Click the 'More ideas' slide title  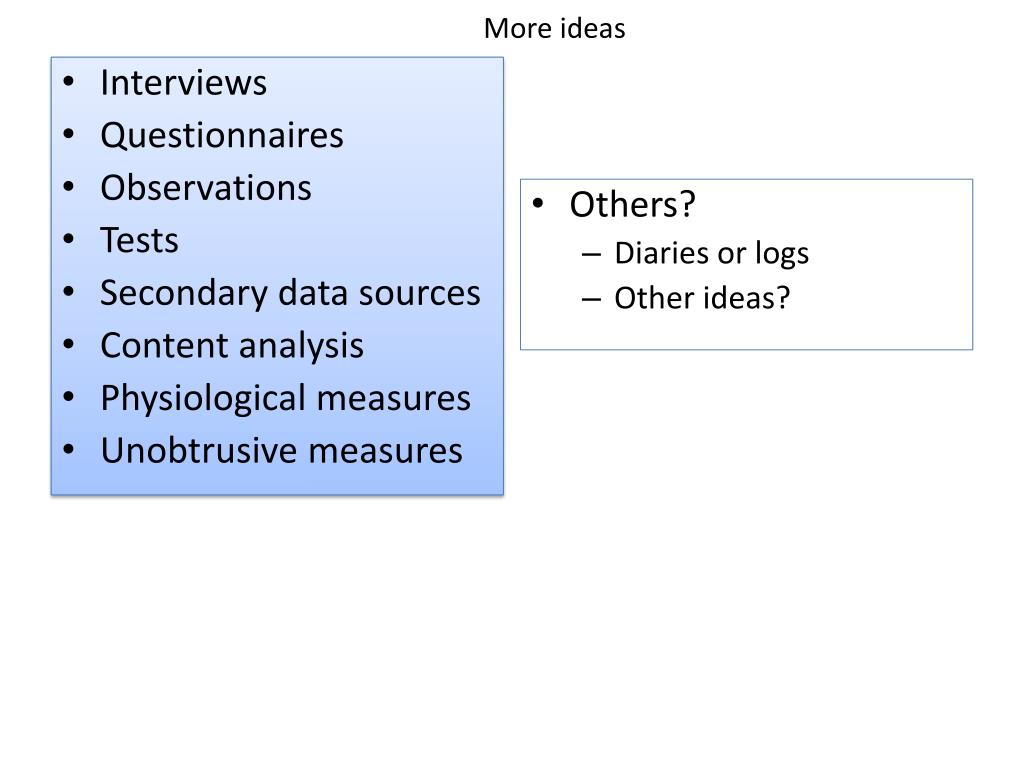[x=554, y=29]
